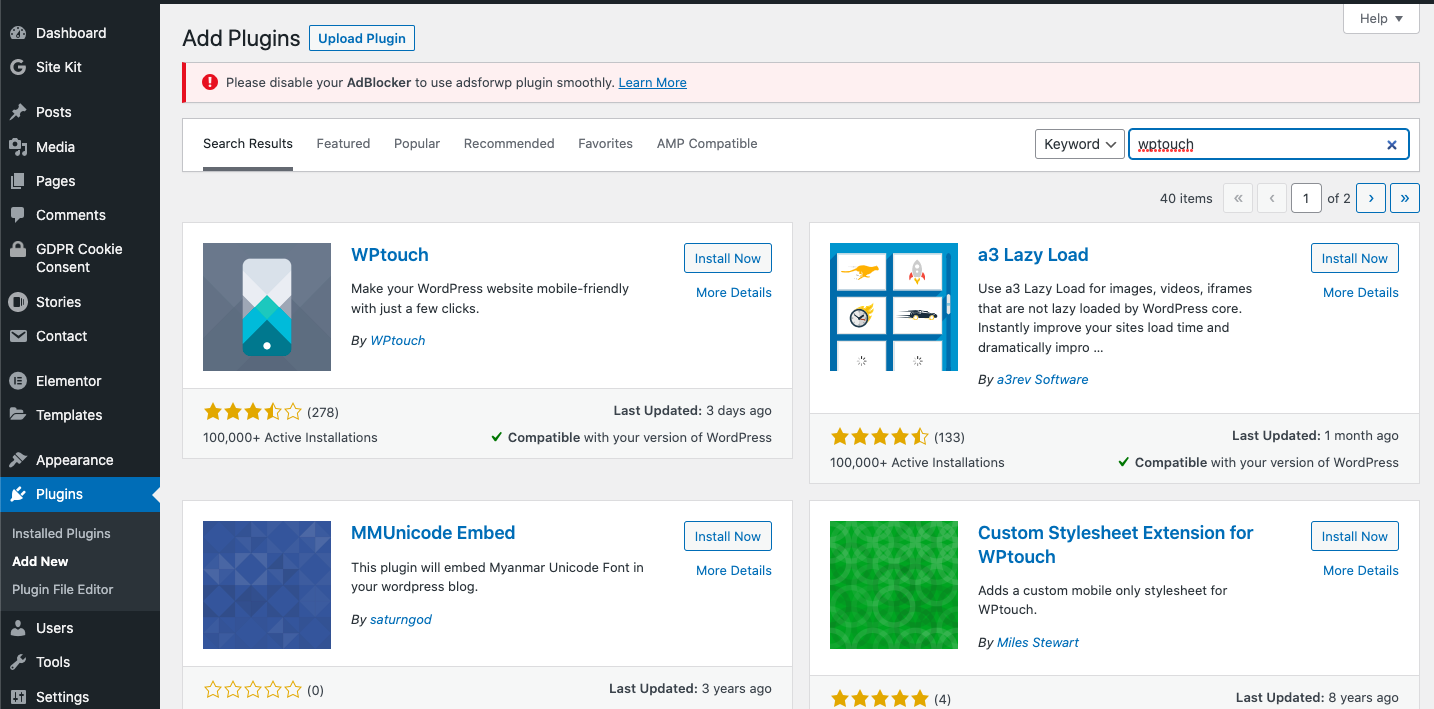Click the Pages icon in the sidebar

point(18,181)
